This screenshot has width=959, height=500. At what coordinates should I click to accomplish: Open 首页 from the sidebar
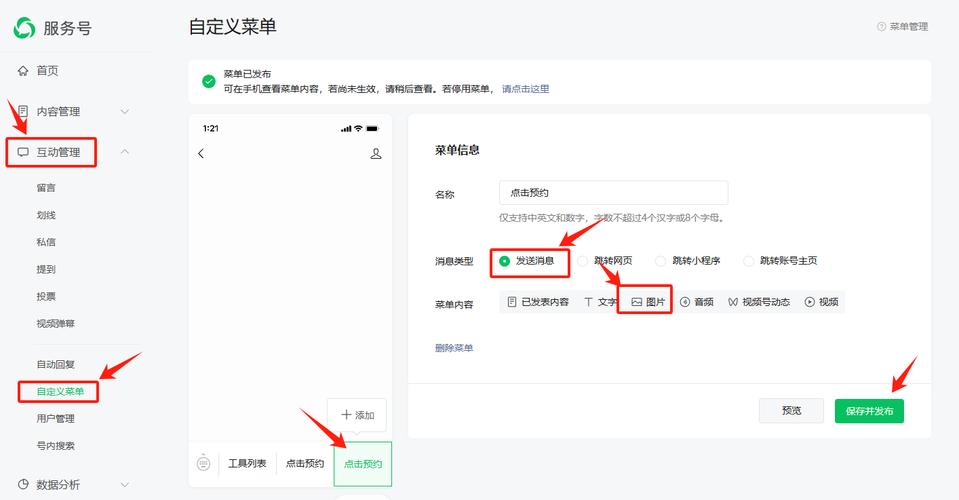[x=47, y=70]
